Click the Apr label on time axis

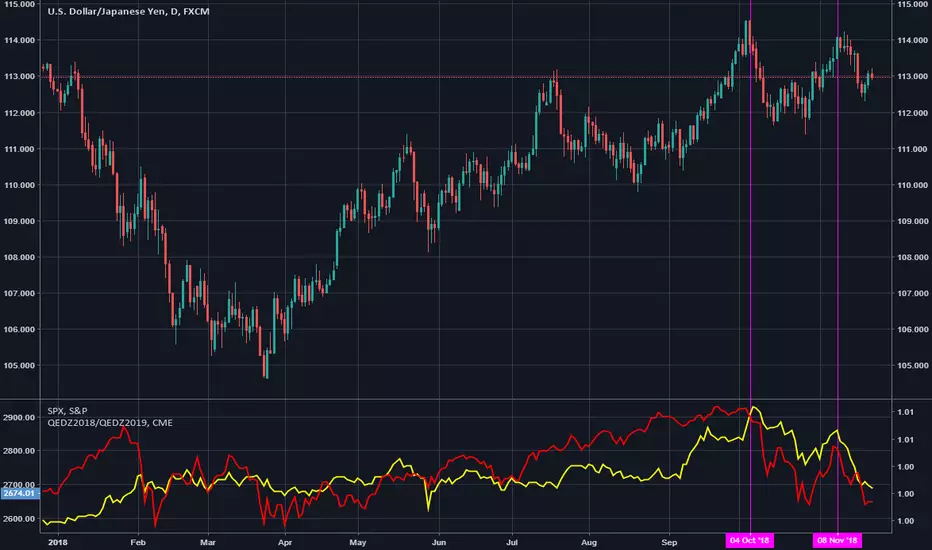pyautogui.click(x=285, y=542)
